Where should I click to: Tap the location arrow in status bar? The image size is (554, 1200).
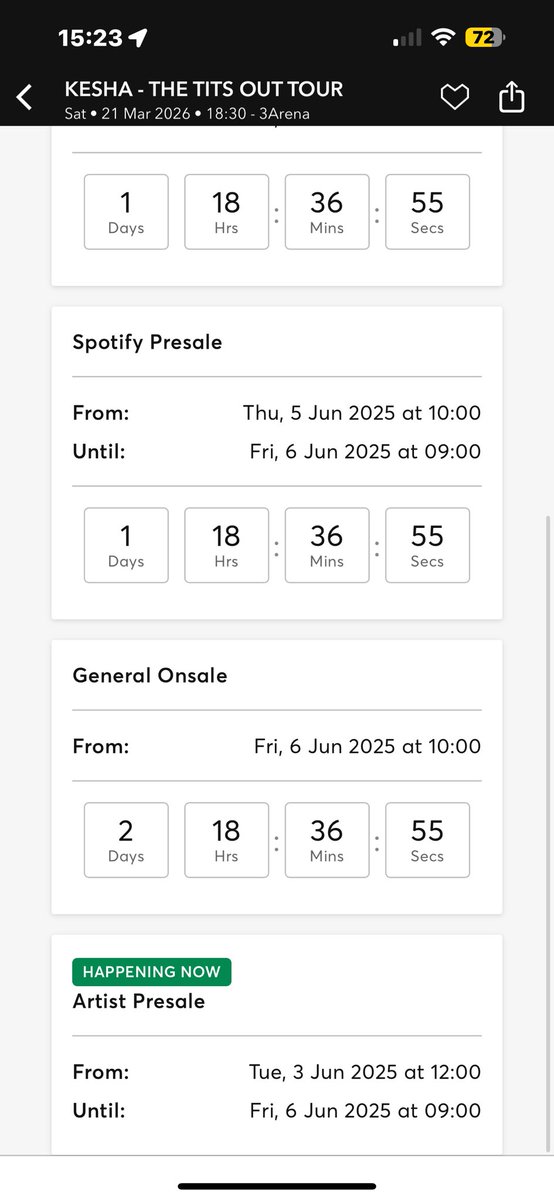click(138, 38)
